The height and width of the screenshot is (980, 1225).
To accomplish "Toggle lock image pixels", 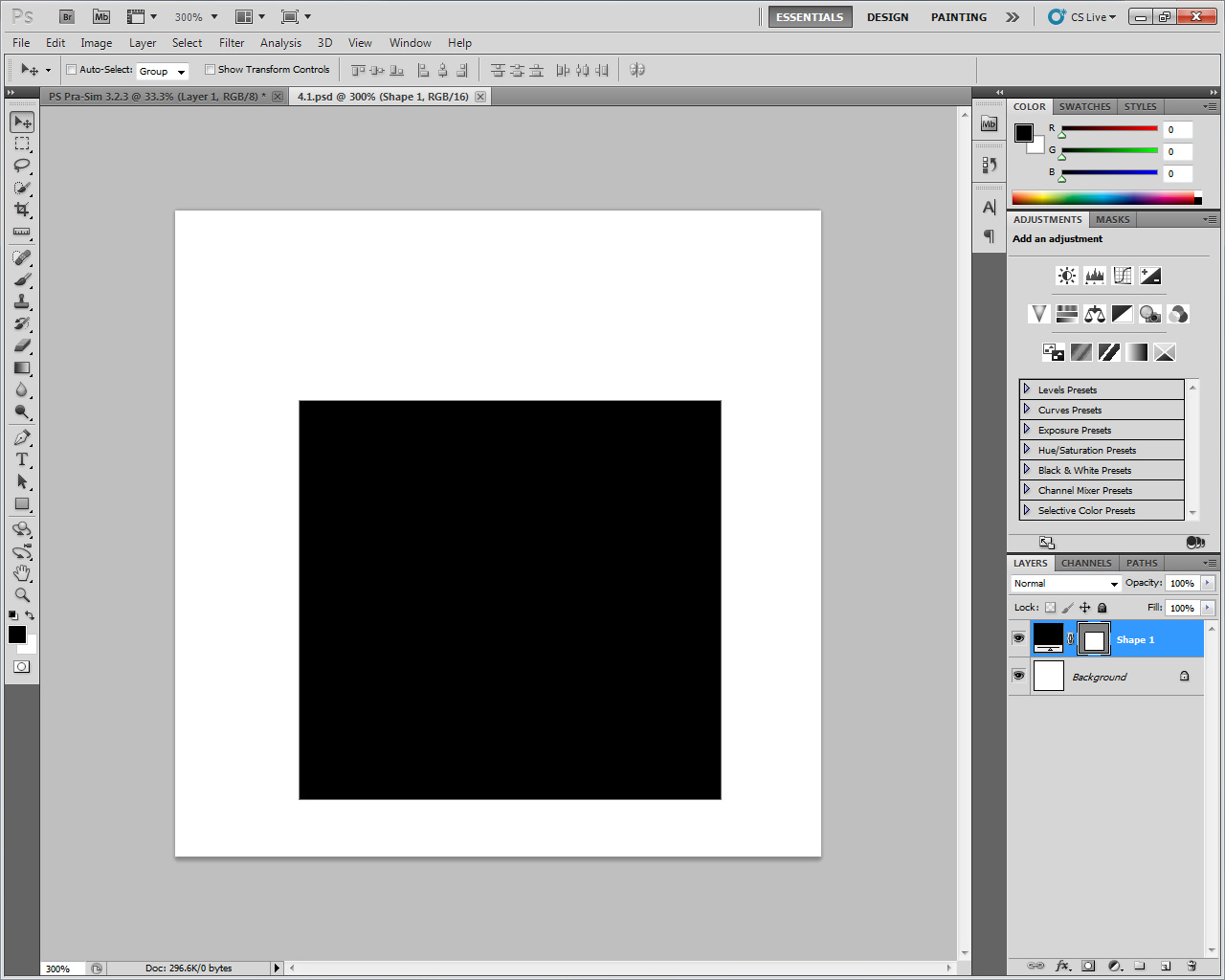I will tap(1068, 608).
